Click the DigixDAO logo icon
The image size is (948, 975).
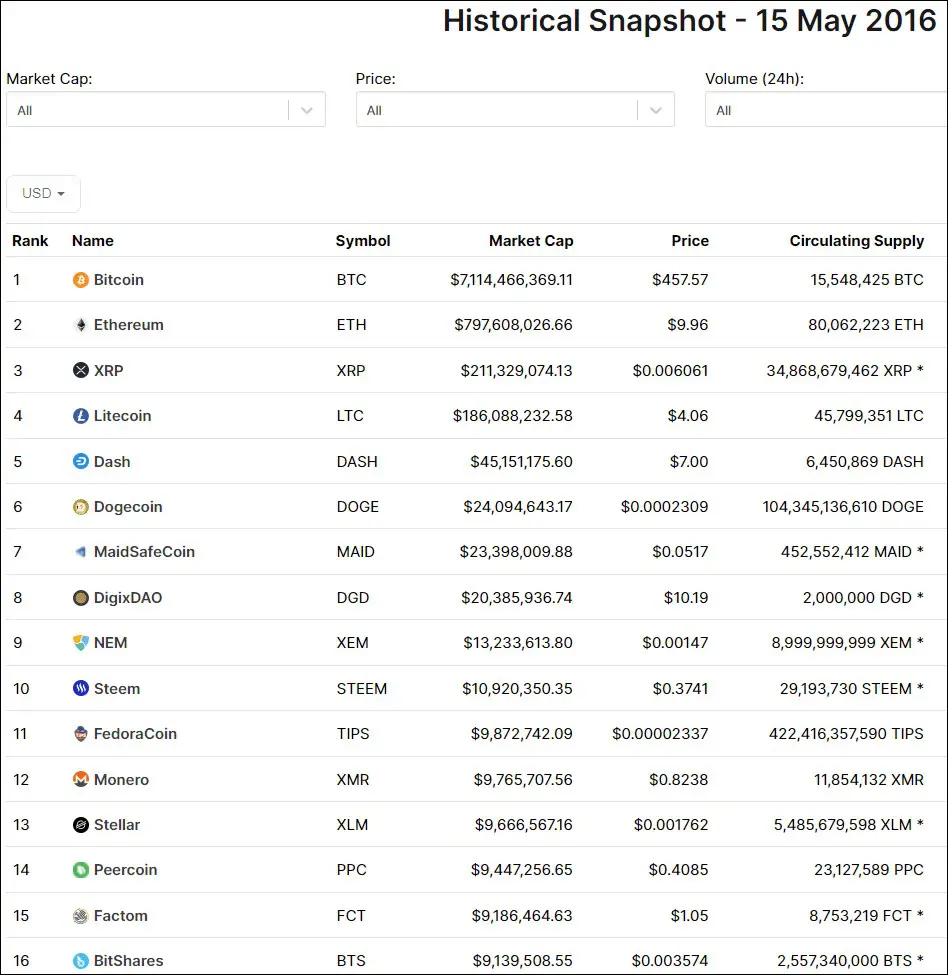click(81, 598)
